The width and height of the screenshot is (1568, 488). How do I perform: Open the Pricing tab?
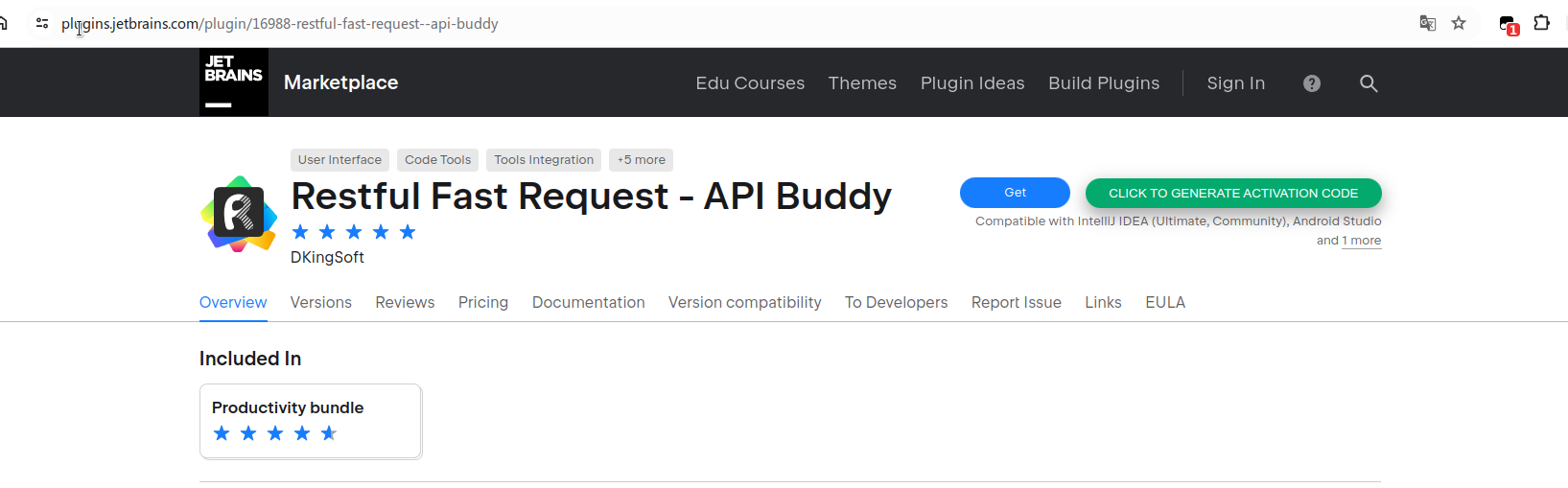pyautogui.click(x=483, y=302)
